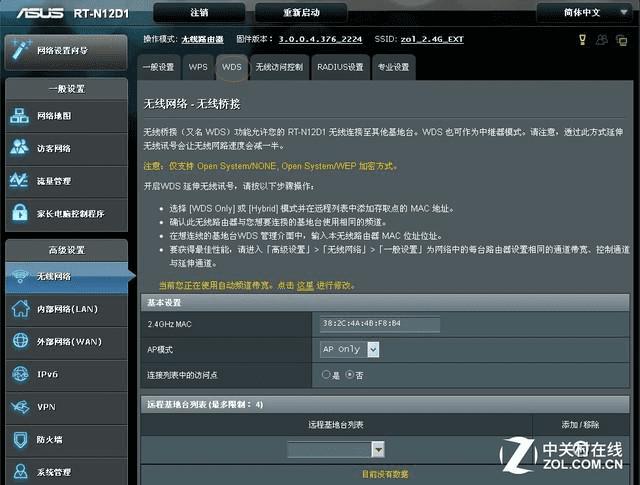This screenshot has height=485, width=640.
Task: Click the 无线网络 sidebar menu item text
Action: [54, 277]
